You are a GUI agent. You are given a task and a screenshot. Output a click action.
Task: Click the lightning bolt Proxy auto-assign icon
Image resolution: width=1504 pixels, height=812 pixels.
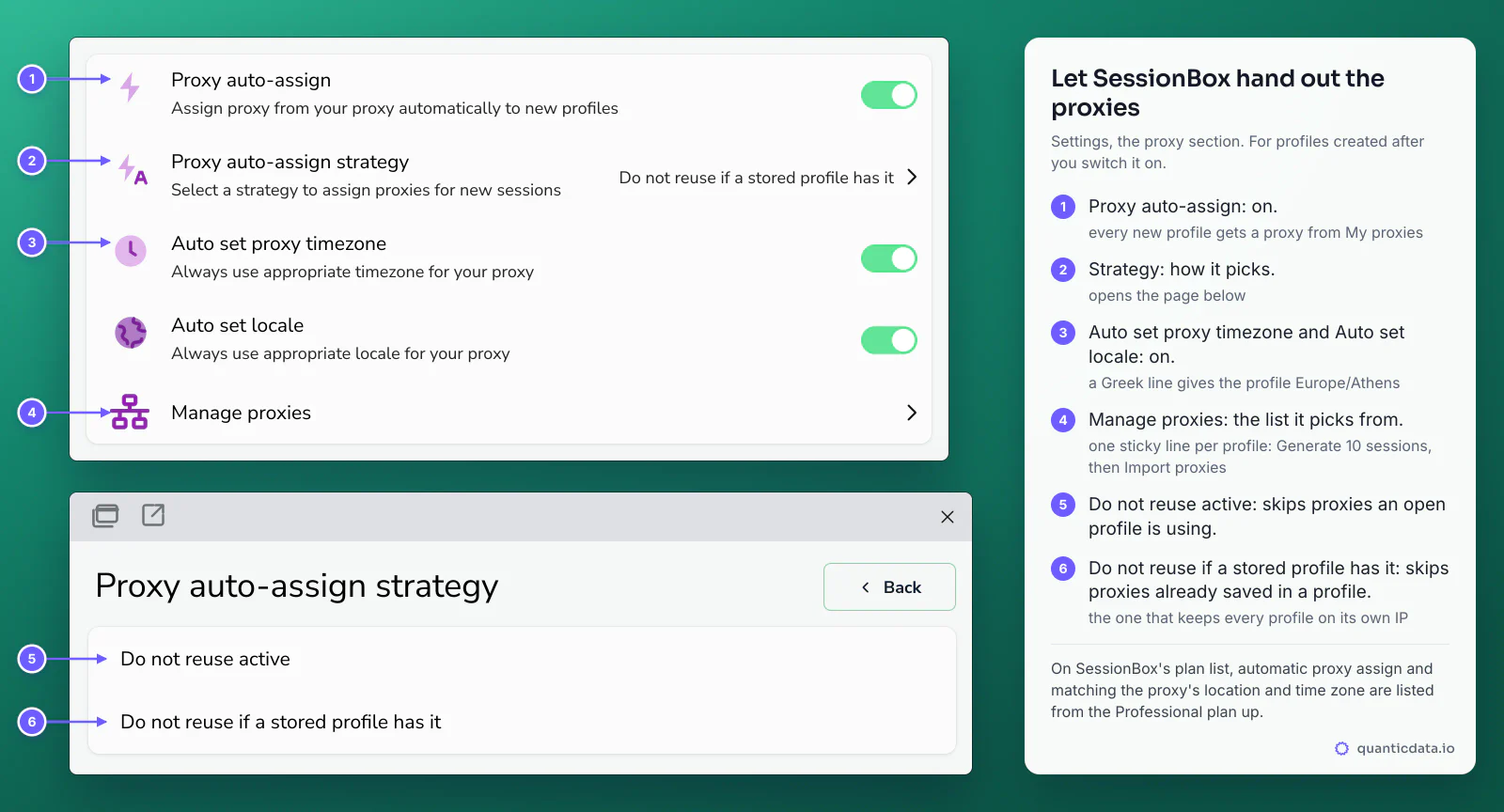pyautogui.click(x=131, y=87)
